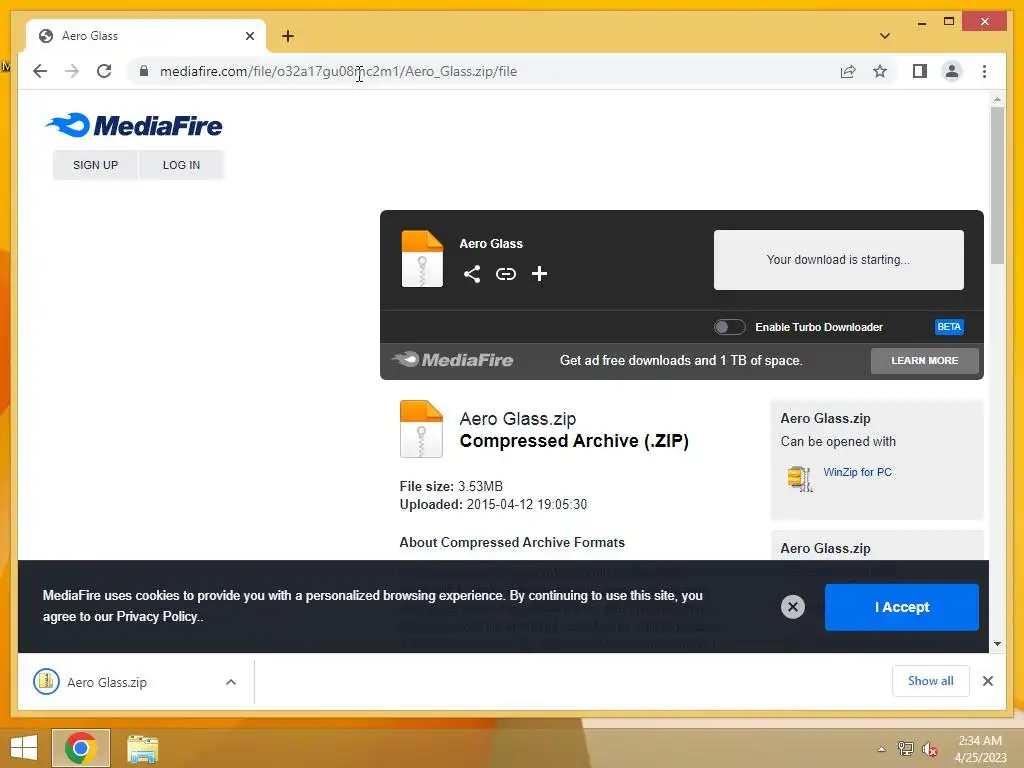Open the Chrome profile menu

click(x=952, y=71)
